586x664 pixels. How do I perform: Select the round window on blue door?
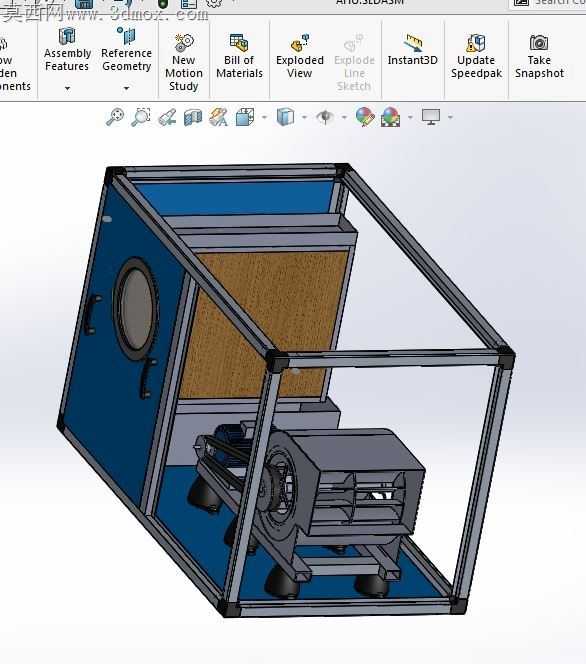pyautogui.click(x=136, y=309)
